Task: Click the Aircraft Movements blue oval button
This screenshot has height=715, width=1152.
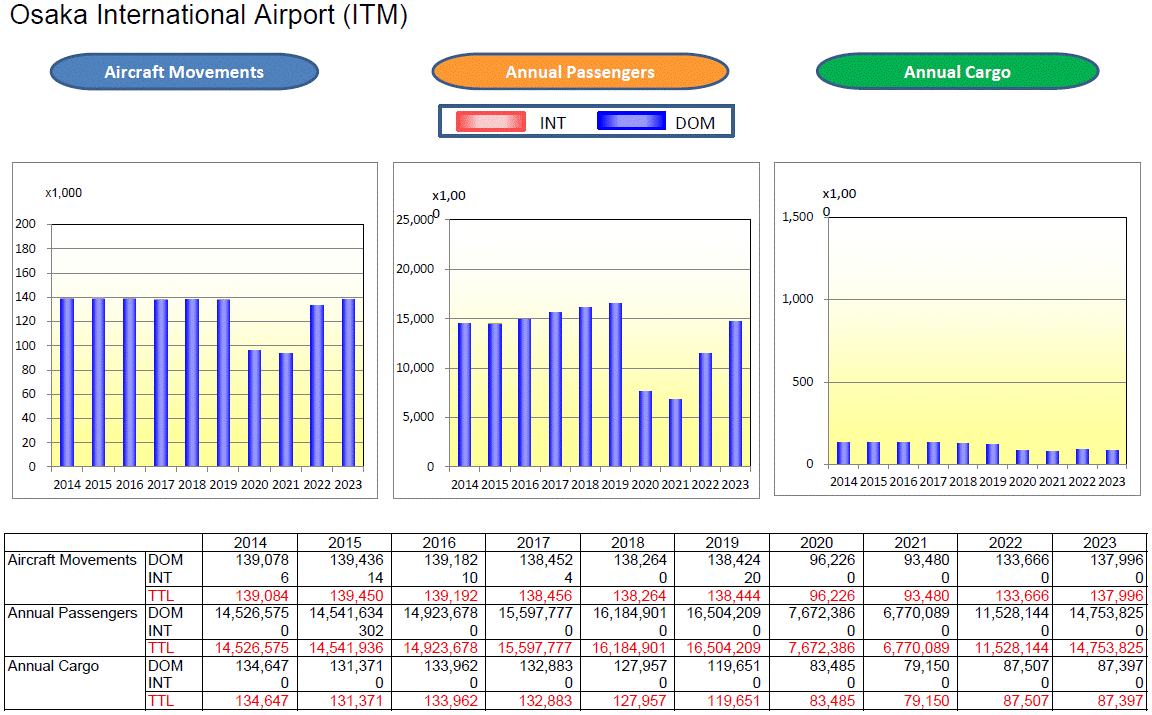Action: pyautogui.click(x=184, y=72)
